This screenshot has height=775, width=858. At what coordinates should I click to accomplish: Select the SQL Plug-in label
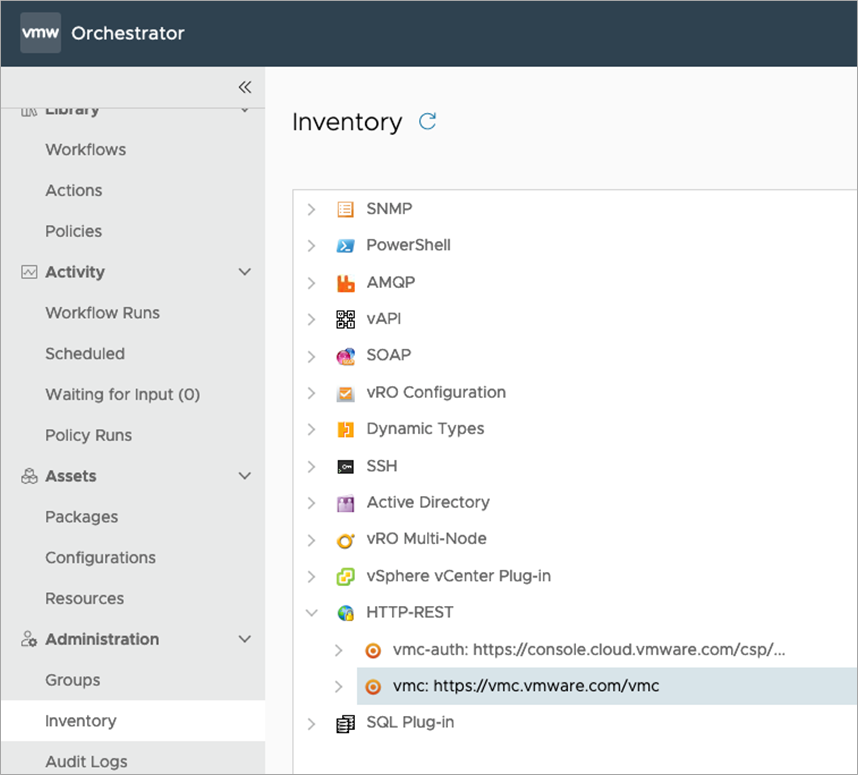(x=410, y=722)
